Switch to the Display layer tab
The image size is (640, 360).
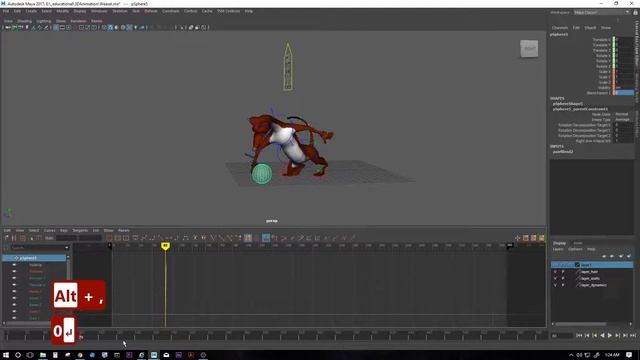click(559, 243)
